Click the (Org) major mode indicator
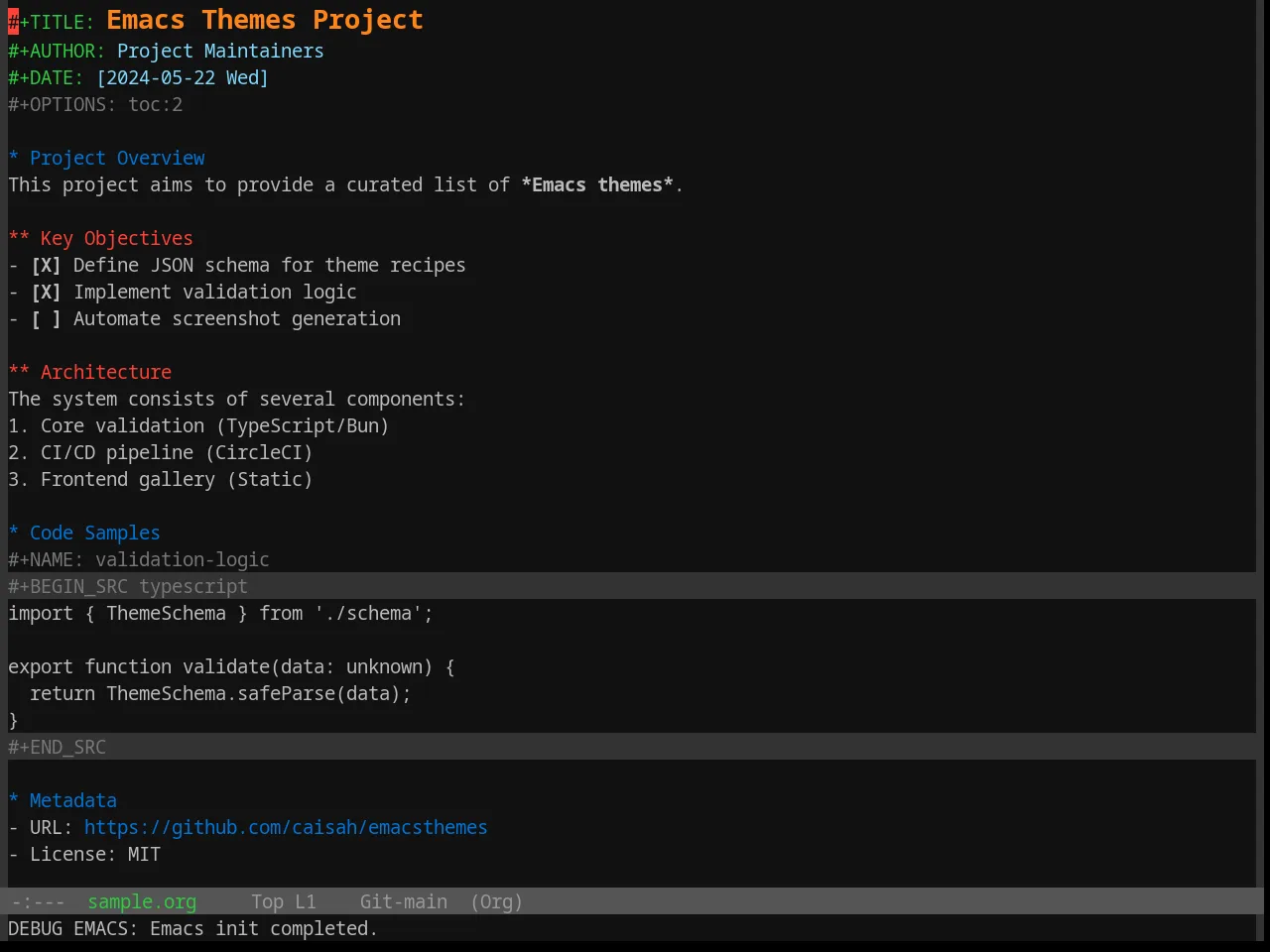This screenshot has width=1270, height=952. pos(496,902)
